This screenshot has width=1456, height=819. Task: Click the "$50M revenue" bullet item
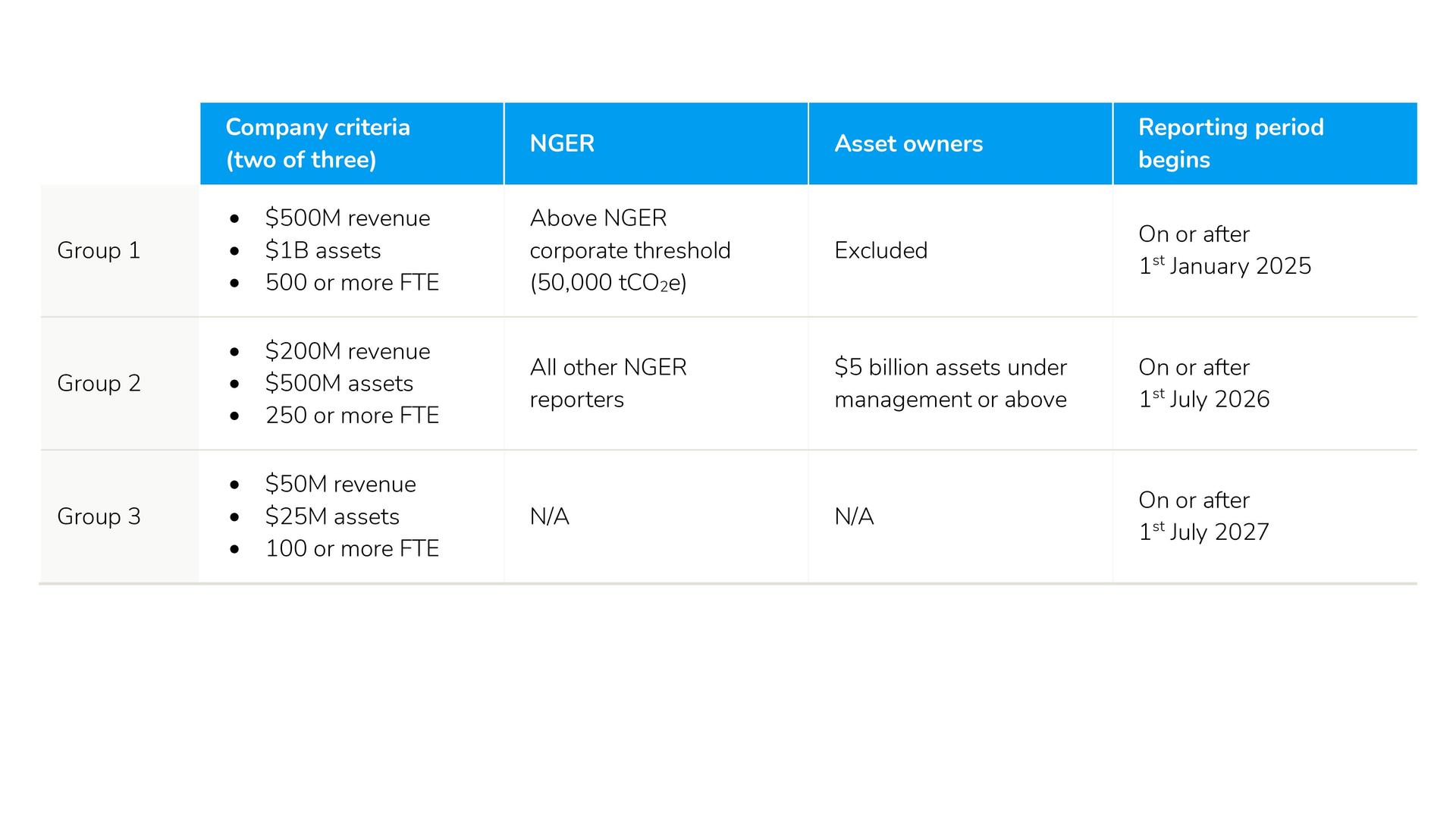point(340,484)
